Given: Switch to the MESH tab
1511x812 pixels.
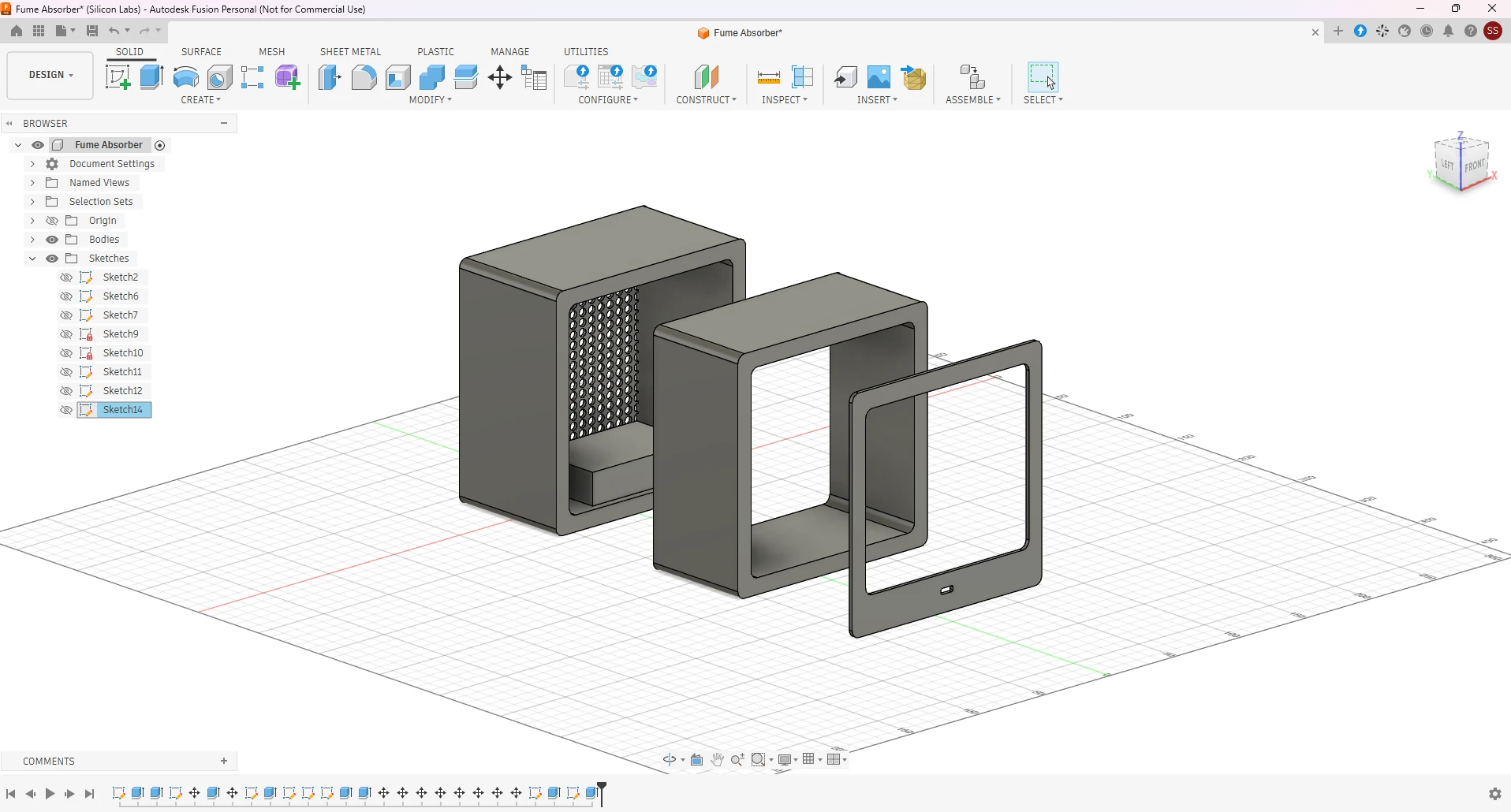Looking at the screenshot, I should 272,52.
